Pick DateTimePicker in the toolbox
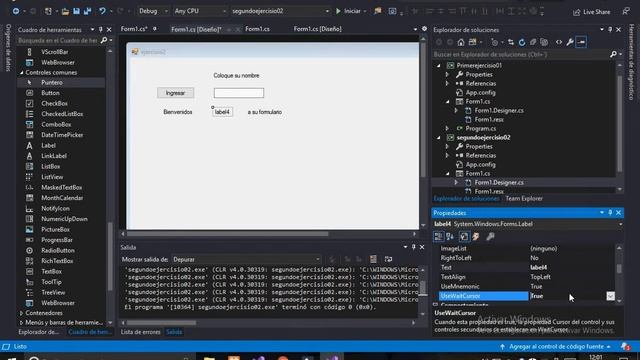640x360 pixels. coord(62,135)
